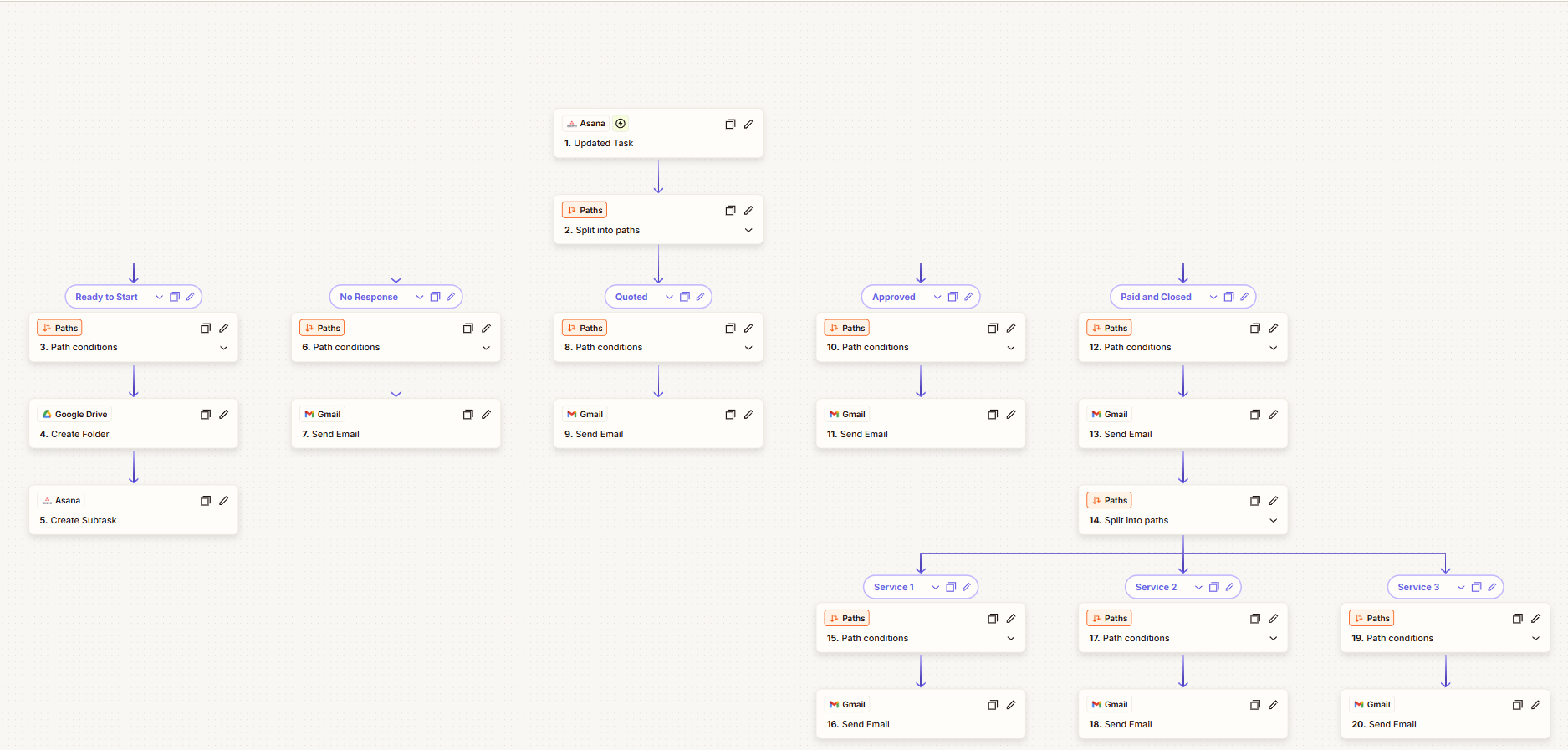Duplicate the Service 2 path
1568x750 pixels.
coord(1214,587)
